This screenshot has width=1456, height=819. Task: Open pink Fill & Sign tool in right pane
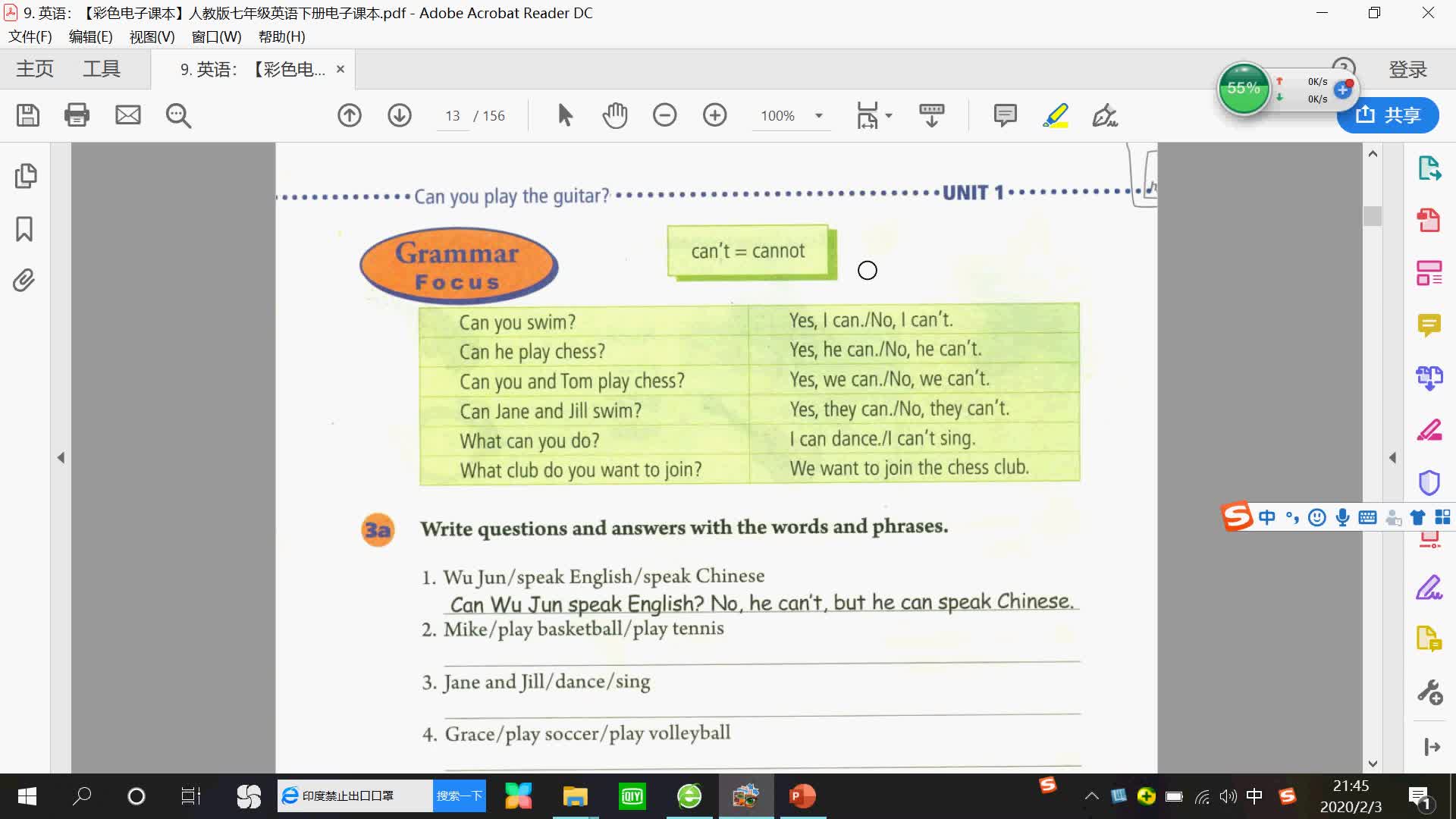coord(1429,430)
